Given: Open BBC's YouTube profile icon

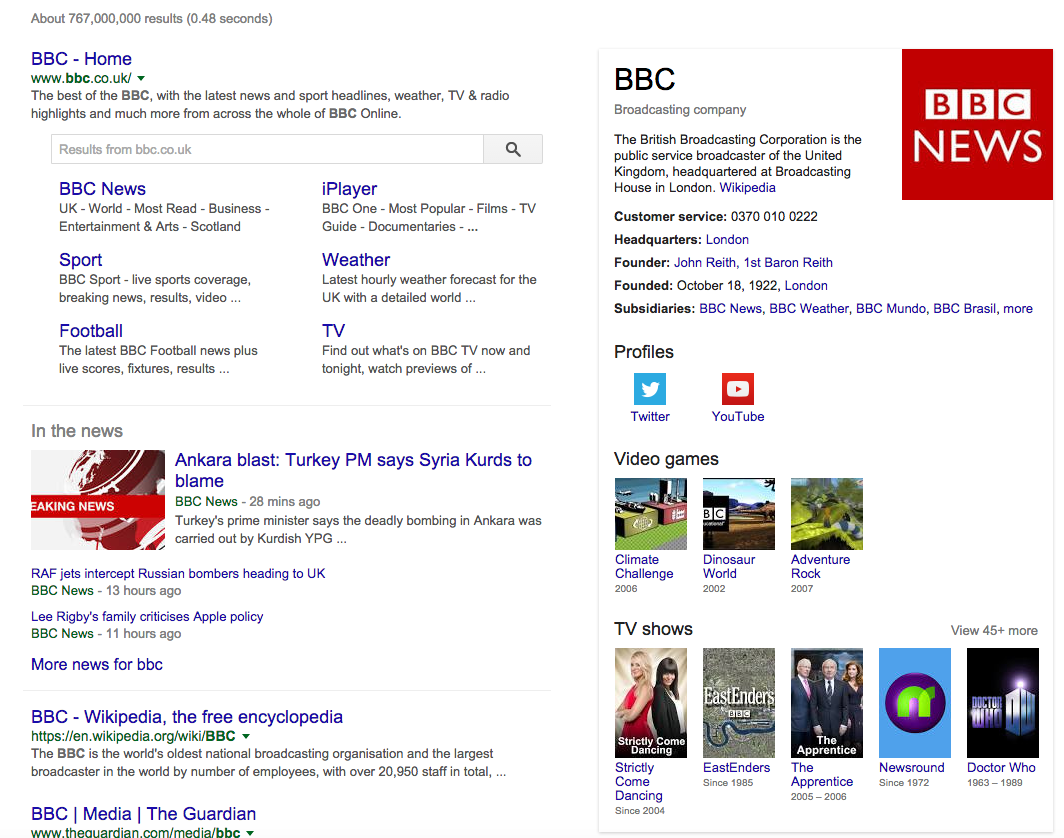Looking at the screenshot, I should [737, 389].
